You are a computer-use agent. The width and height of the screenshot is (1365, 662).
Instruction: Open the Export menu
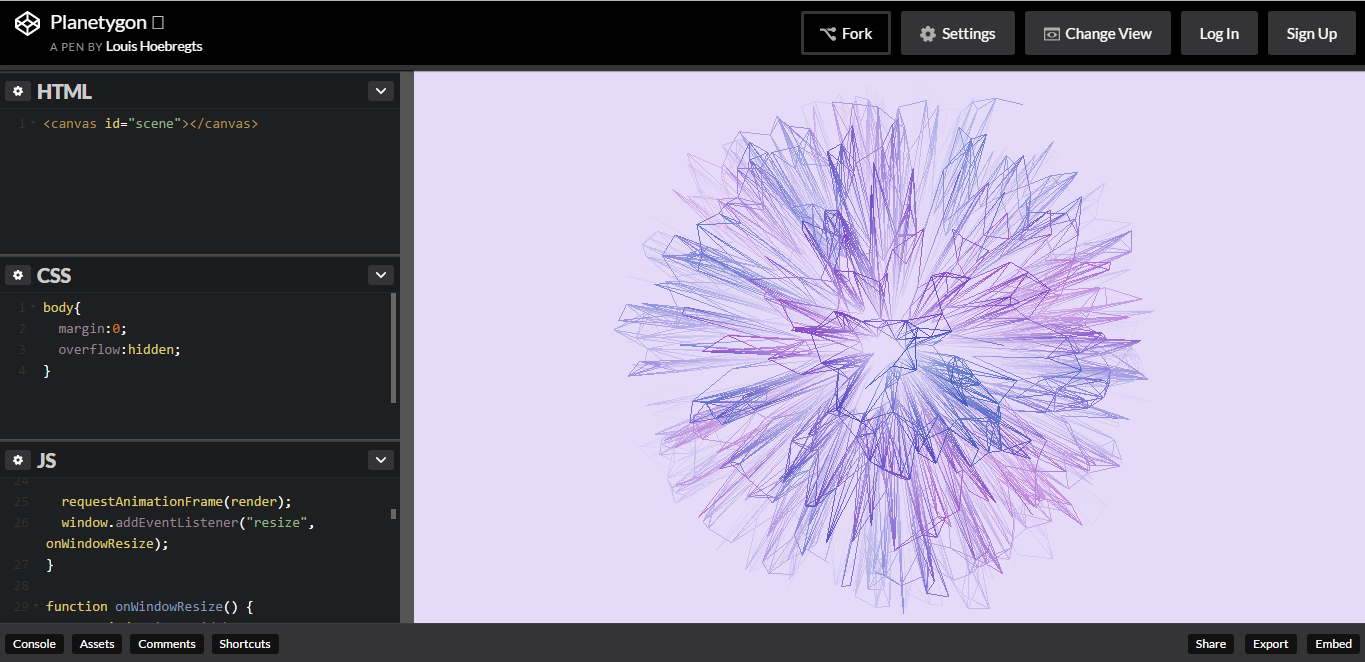click(1269, 643)
